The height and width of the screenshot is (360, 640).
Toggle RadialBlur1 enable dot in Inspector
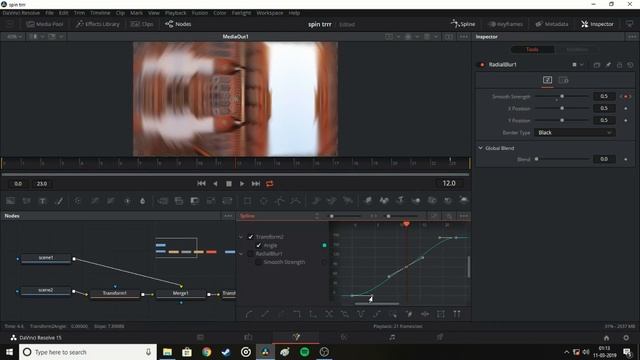tap(482, 64)
